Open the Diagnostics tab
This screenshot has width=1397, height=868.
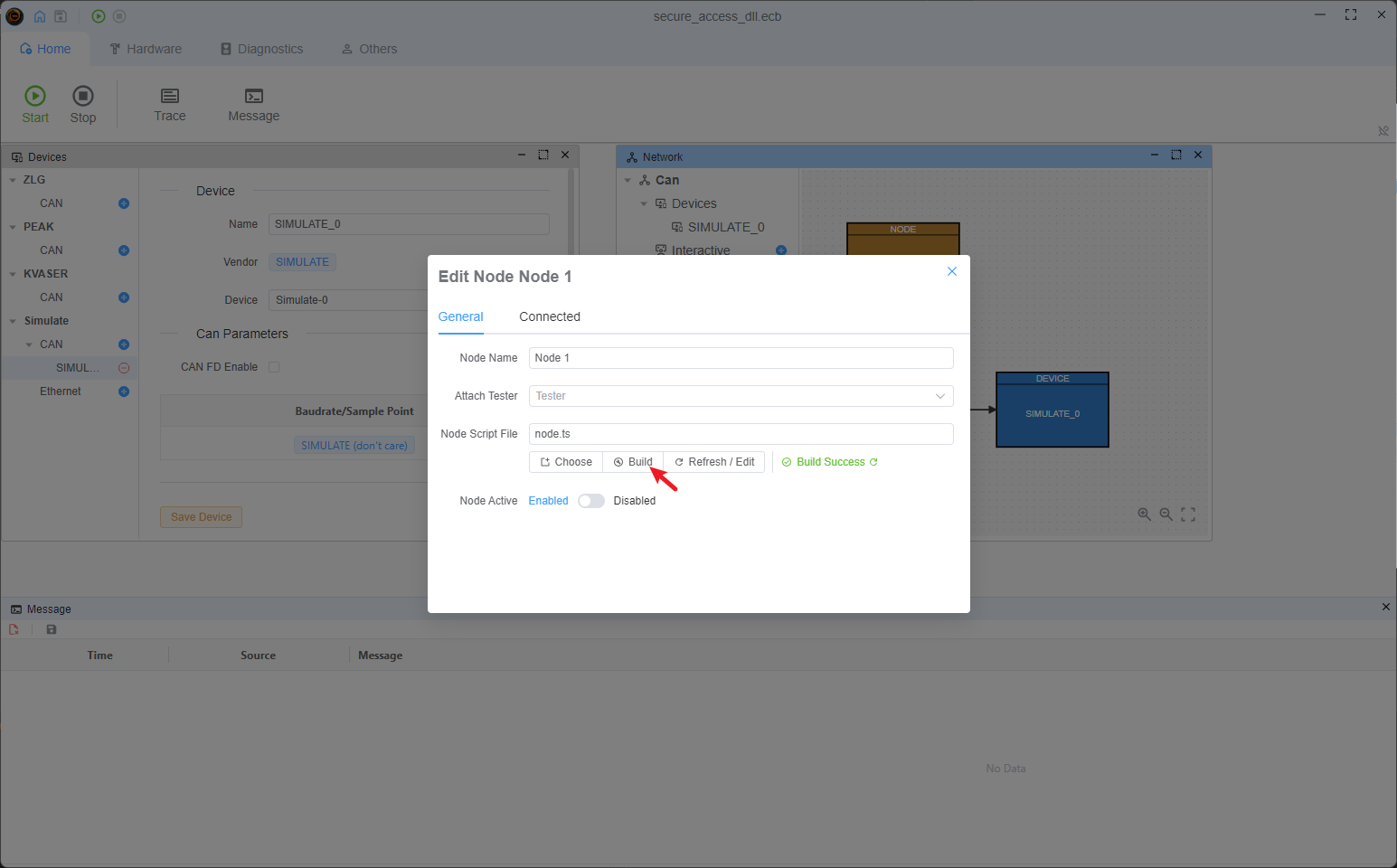pyautogui.click(x=262, y=49)
